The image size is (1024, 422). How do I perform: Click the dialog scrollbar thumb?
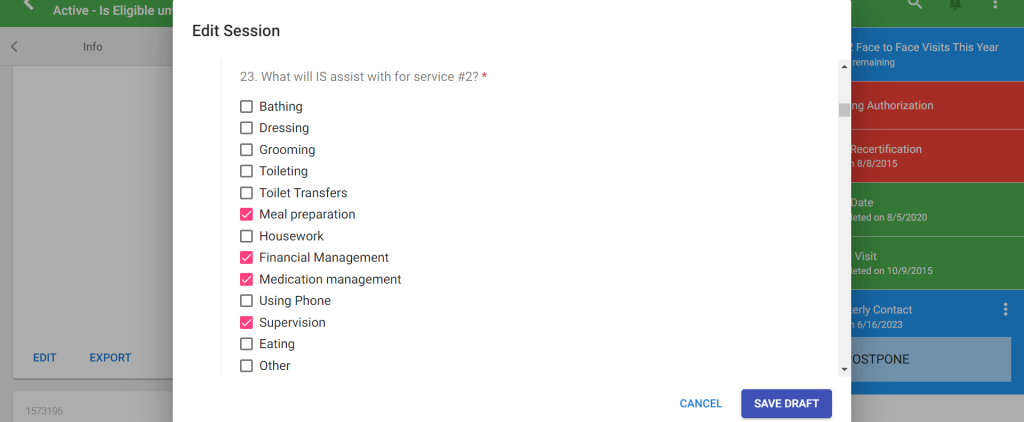(844, 110)
